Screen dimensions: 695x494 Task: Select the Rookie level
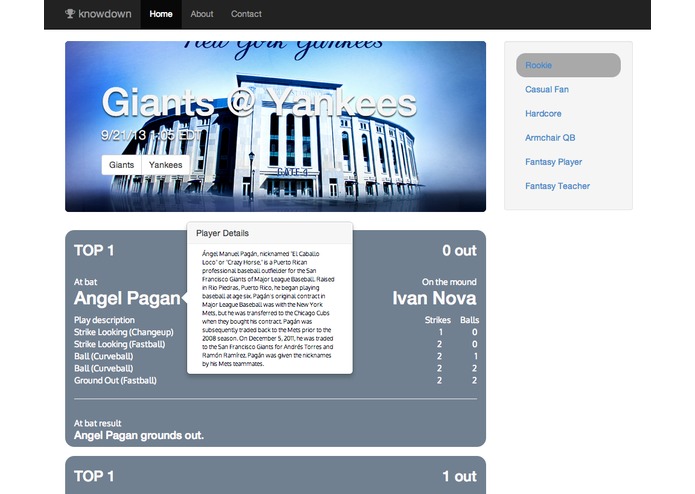point(568,65)
